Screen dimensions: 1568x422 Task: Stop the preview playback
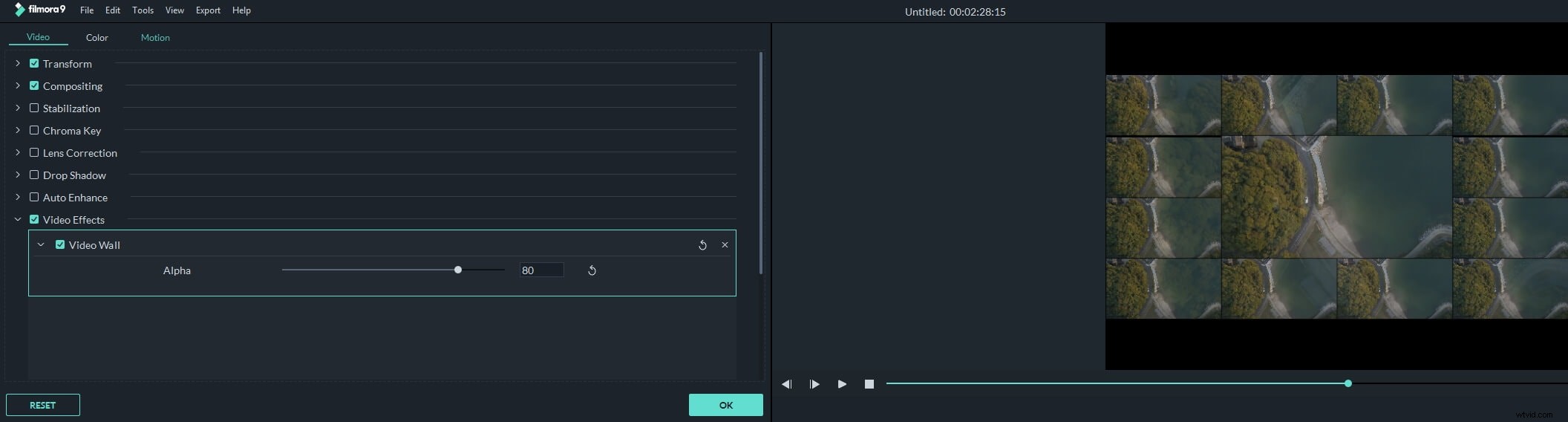coord(869,384)
